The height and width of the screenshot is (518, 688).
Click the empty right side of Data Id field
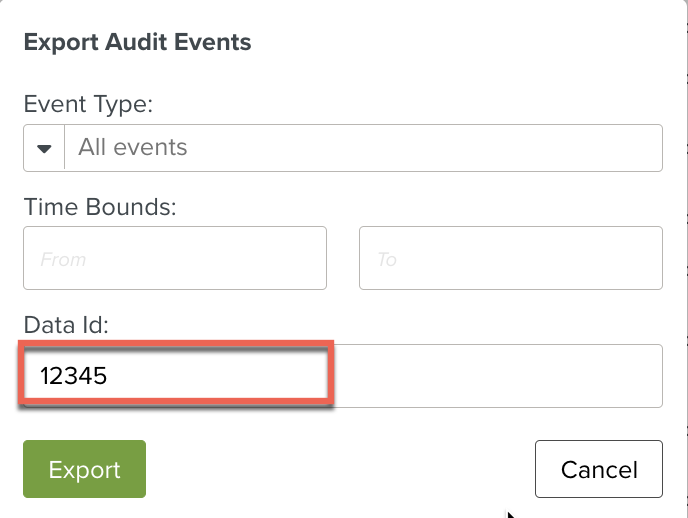point(500,376)
